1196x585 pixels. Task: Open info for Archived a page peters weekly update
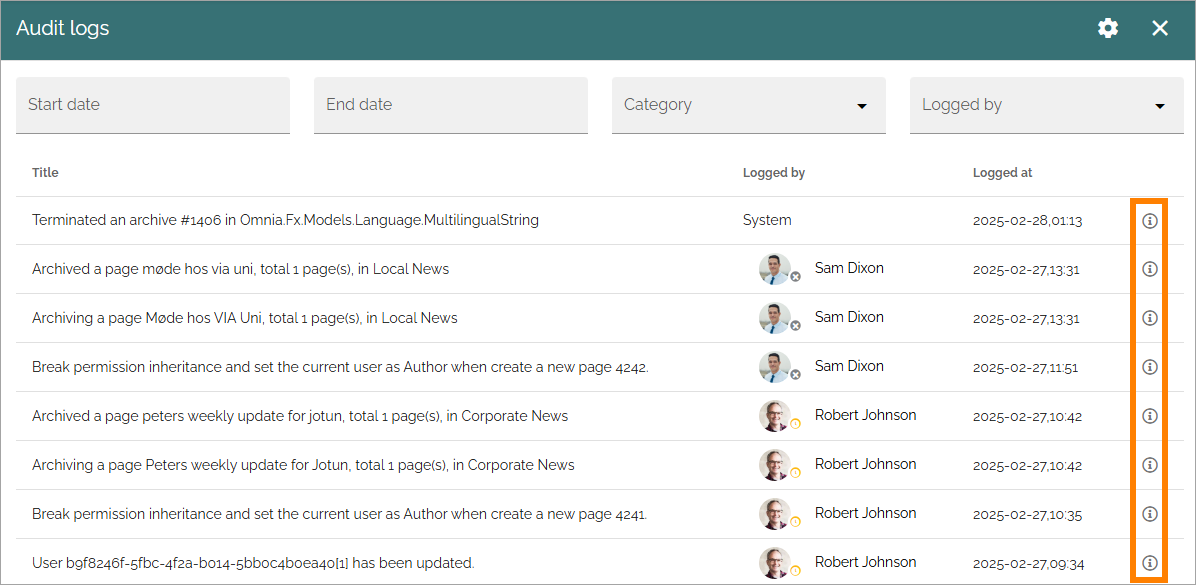point(1149,416)
